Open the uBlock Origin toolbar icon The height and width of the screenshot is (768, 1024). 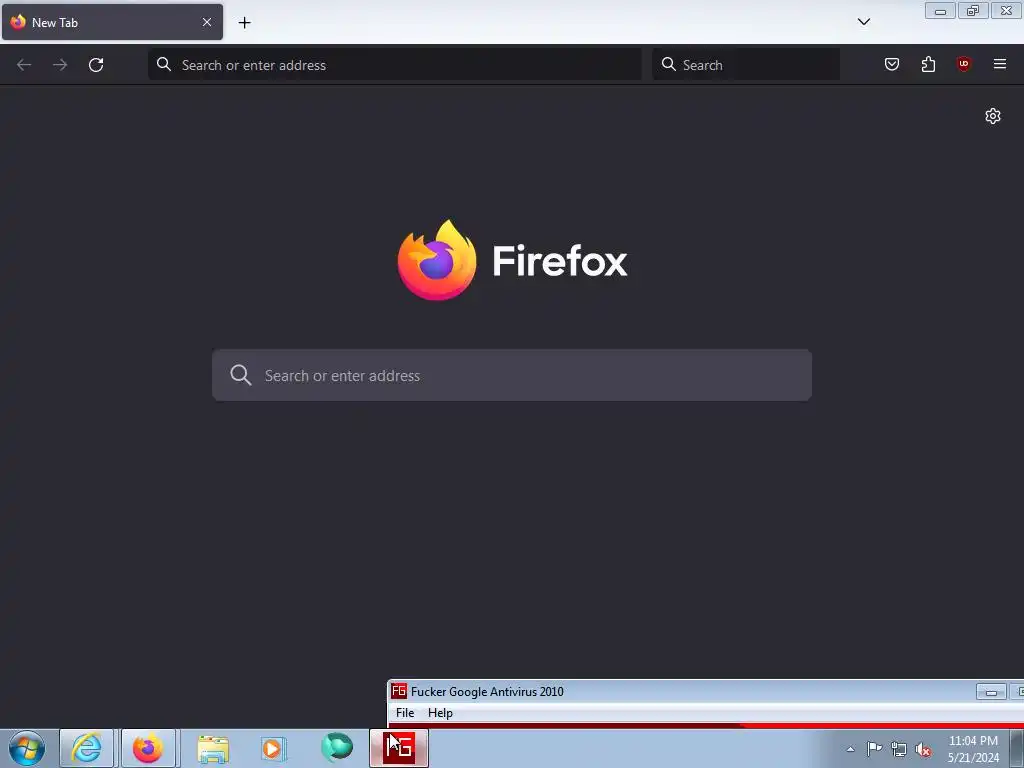[963, 64]
